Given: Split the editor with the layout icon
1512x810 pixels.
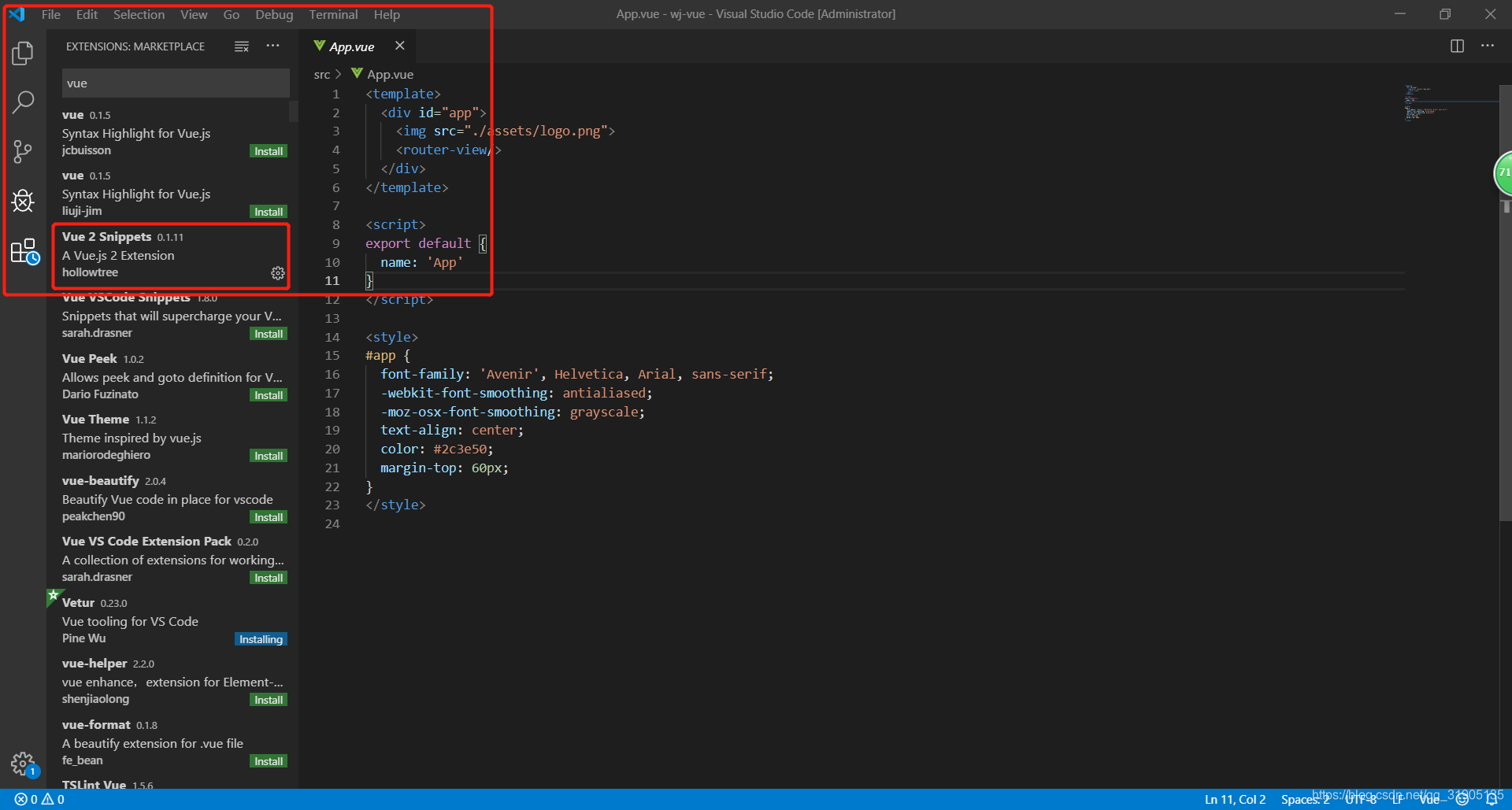Looking at the screenshot, I should (x=1456, y=46).
